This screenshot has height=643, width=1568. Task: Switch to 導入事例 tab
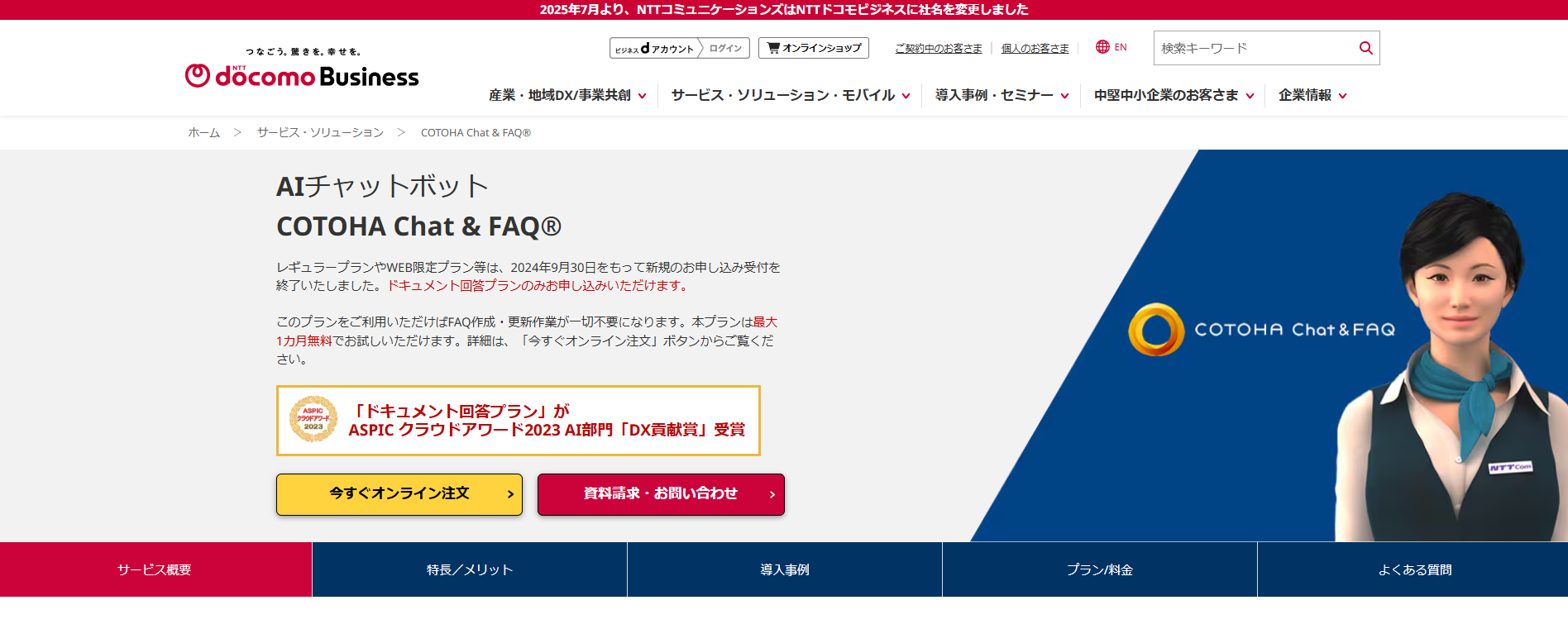click(x=785, y=569)
